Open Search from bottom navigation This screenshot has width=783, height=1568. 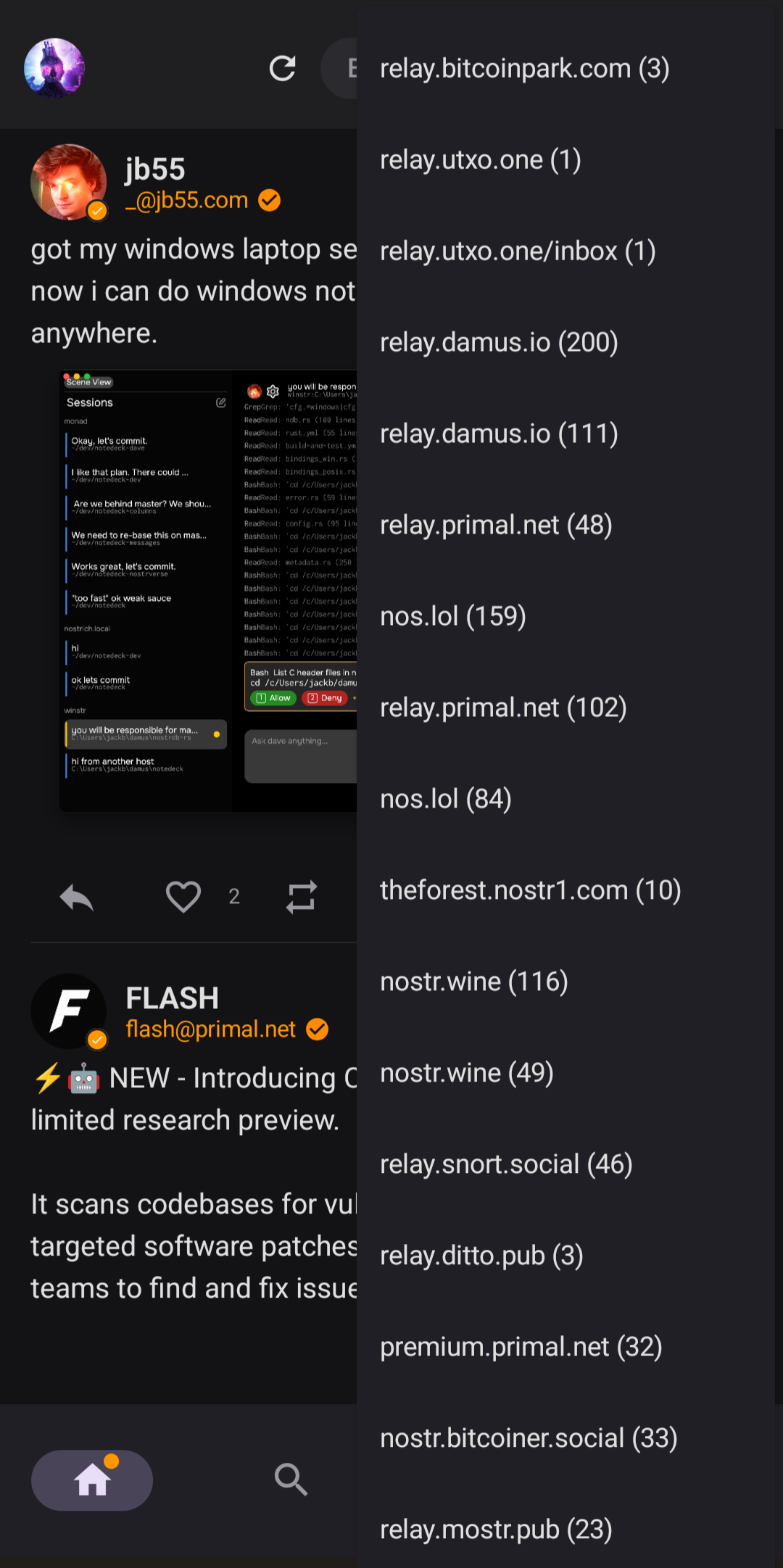pyautogui.click(x=291, y=1480)
